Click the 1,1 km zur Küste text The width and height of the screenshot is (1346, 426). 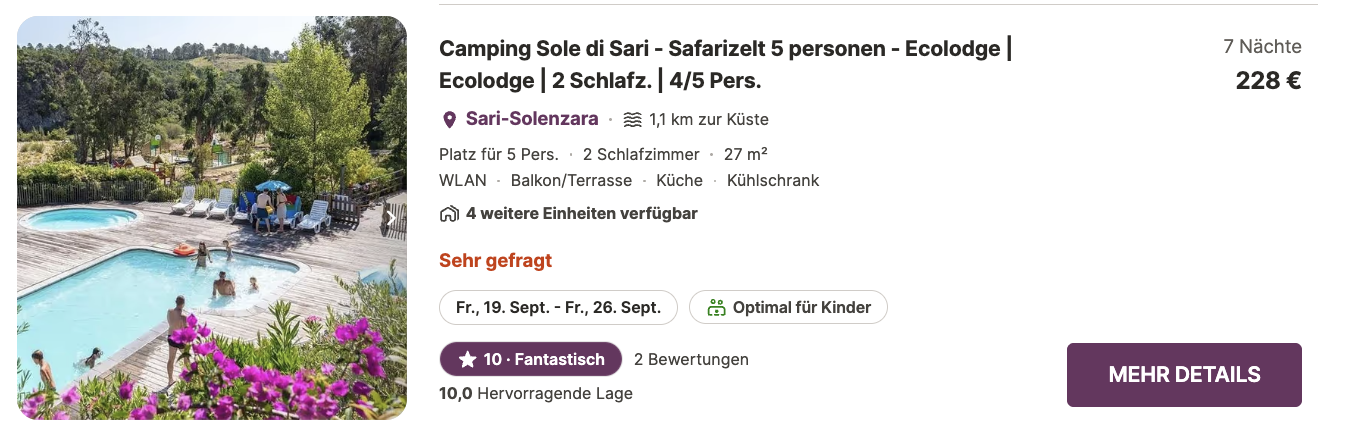(x=708, y=120)
